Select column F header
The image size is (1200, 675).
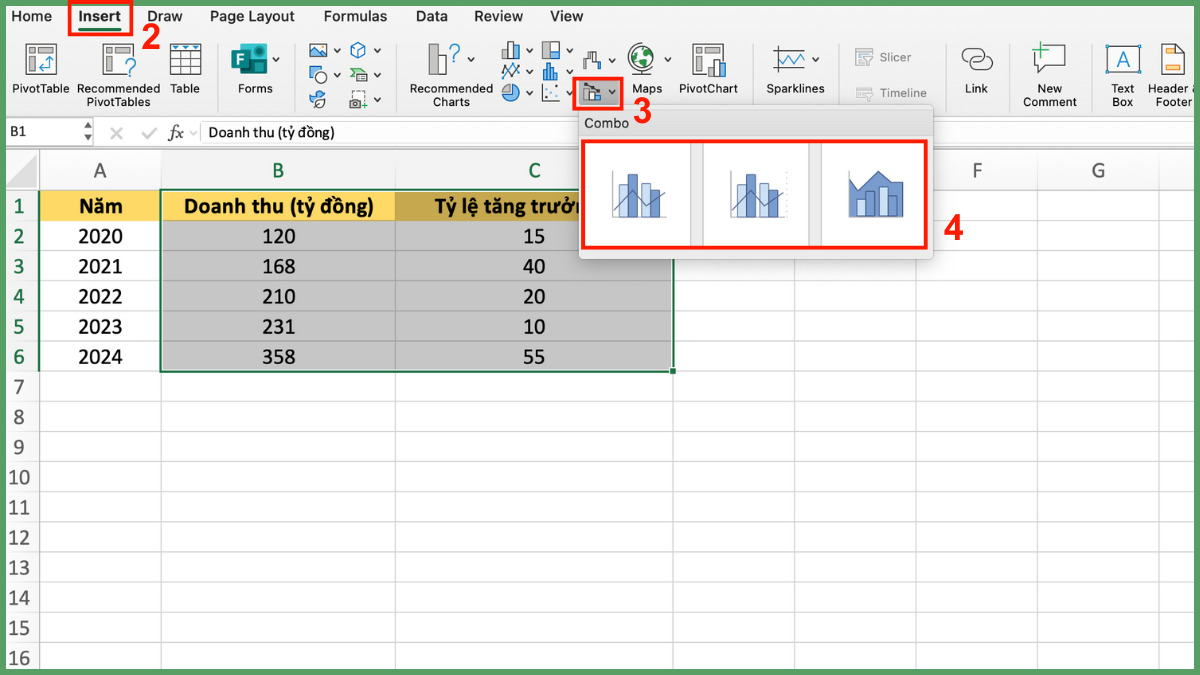[x=976, y=171]
